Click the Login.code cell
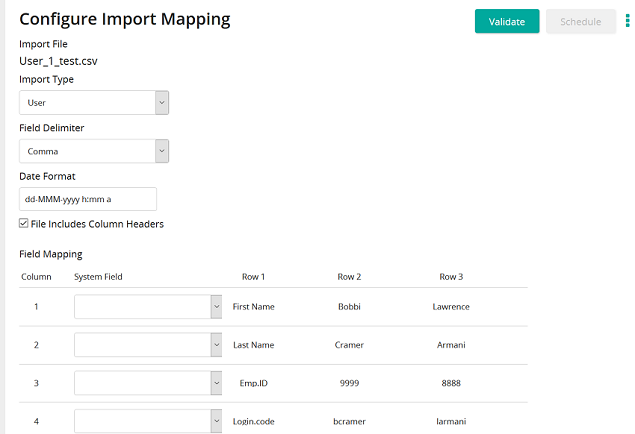The width and height of the screenshot is (635, 434). pos(254,421)
